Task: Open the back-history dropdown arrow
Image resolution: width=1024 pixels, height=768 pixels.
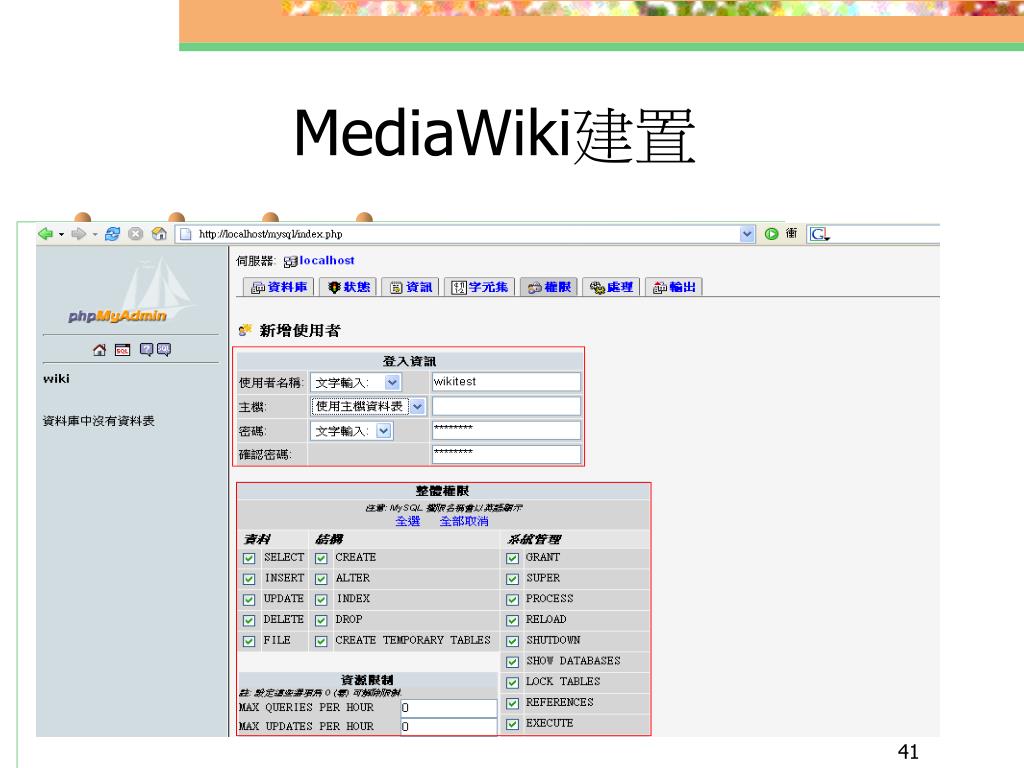Action: pos(61,234)
